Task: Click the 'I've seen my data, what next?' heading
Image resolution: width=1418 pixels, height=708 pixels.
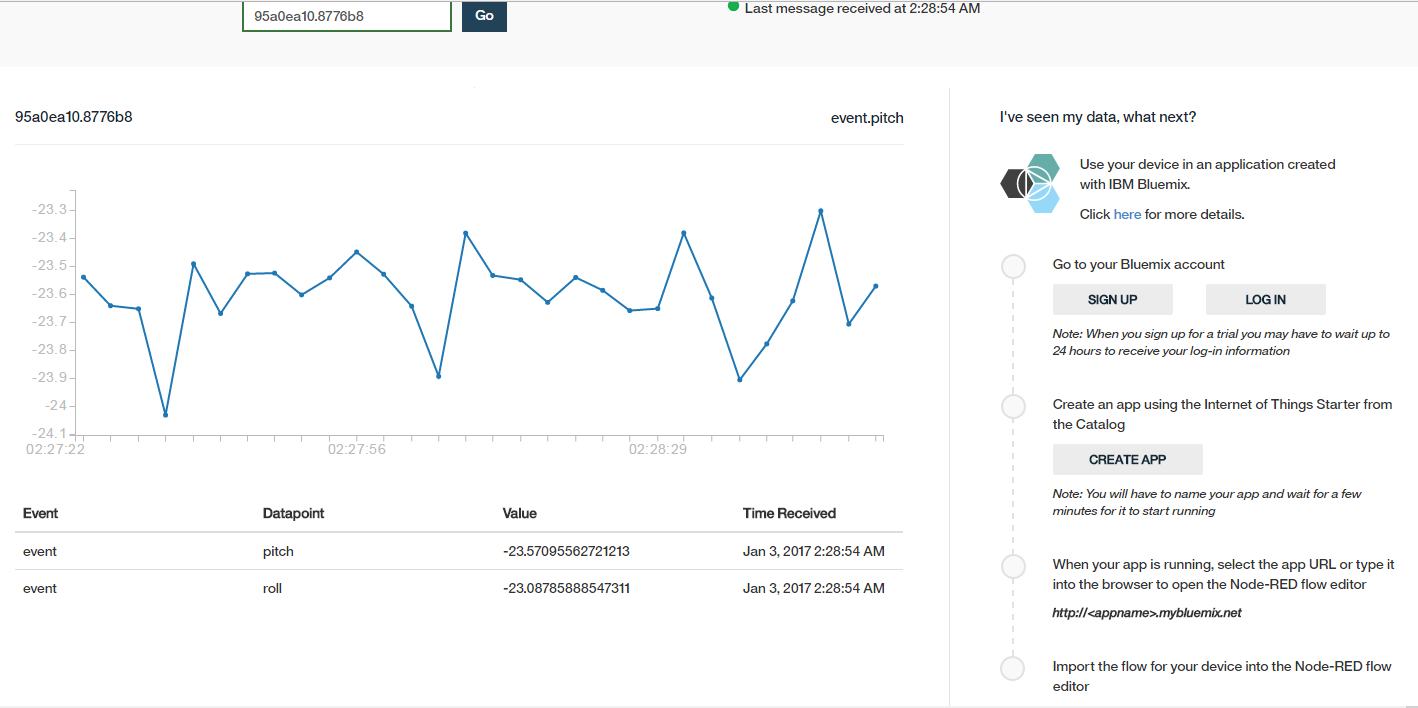Action: click(x=1098, y=117)
